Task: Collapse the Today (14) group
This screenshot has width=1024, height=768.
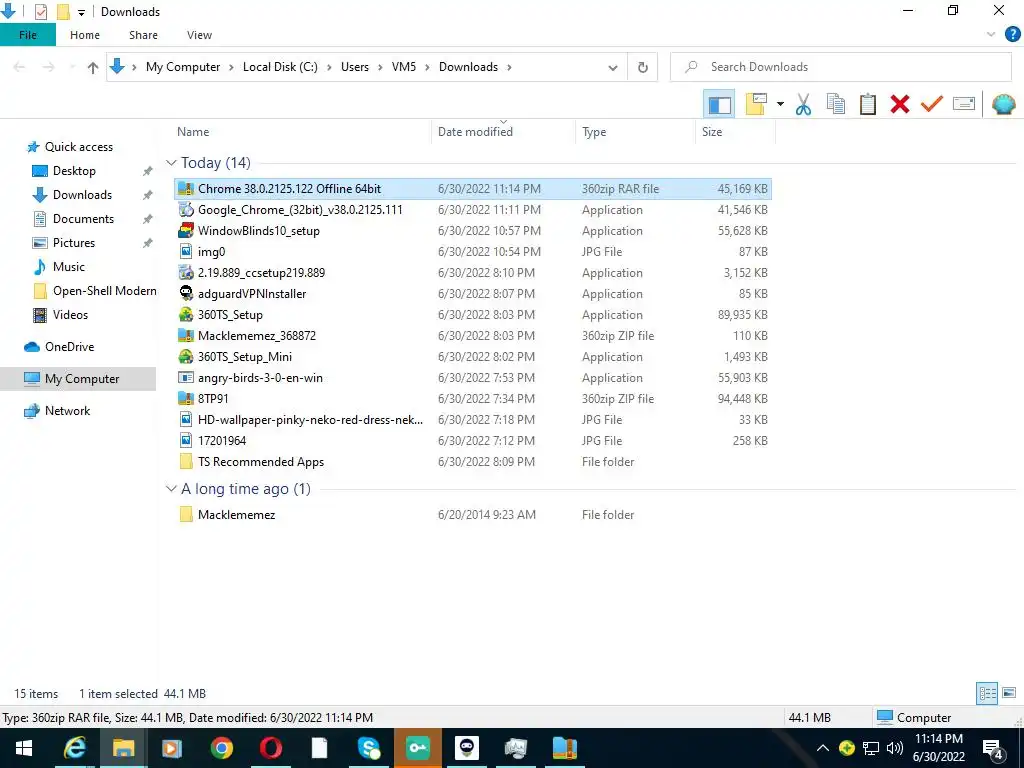Action: coord(171,163)
